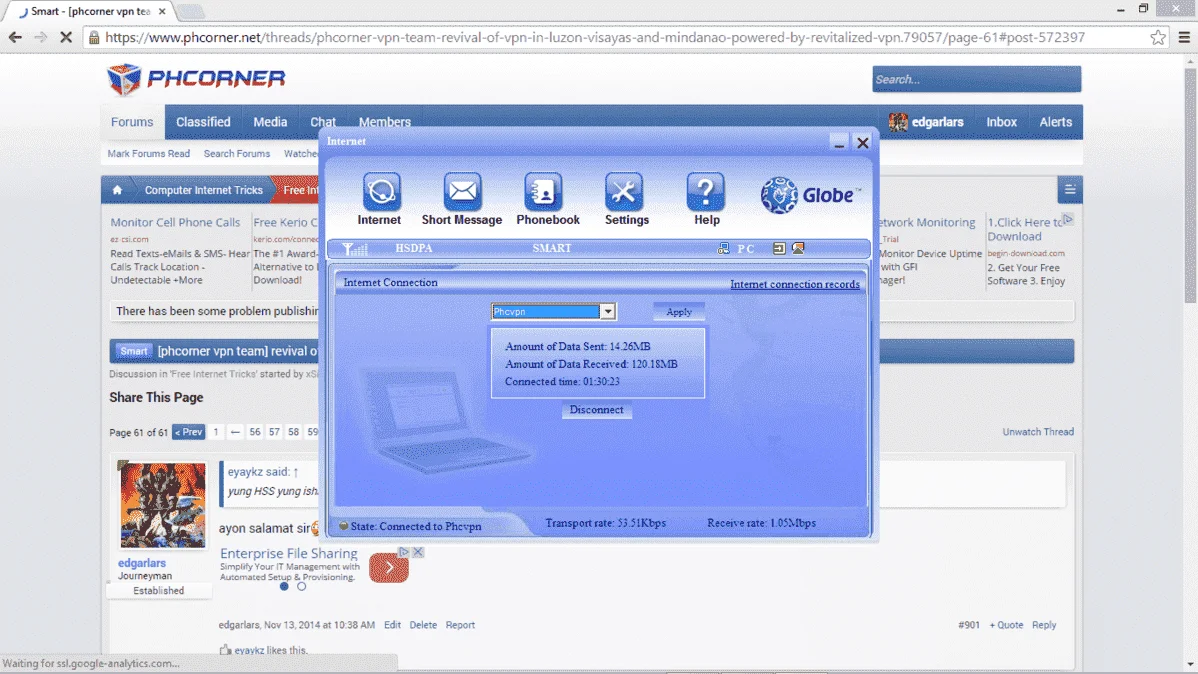
Task: Minimize the Internet dialer window
Action: coord(839,143)
